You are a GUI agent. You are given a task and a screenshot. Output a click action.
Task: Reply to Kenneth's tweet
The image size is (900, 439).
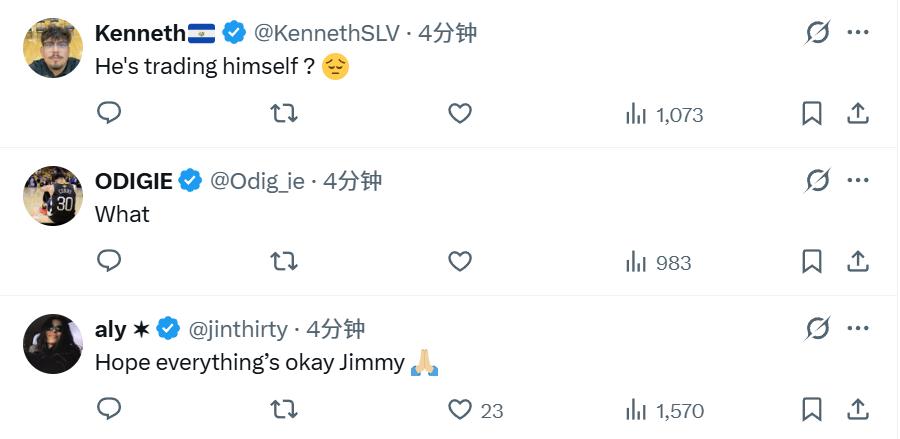coord(109,113)
